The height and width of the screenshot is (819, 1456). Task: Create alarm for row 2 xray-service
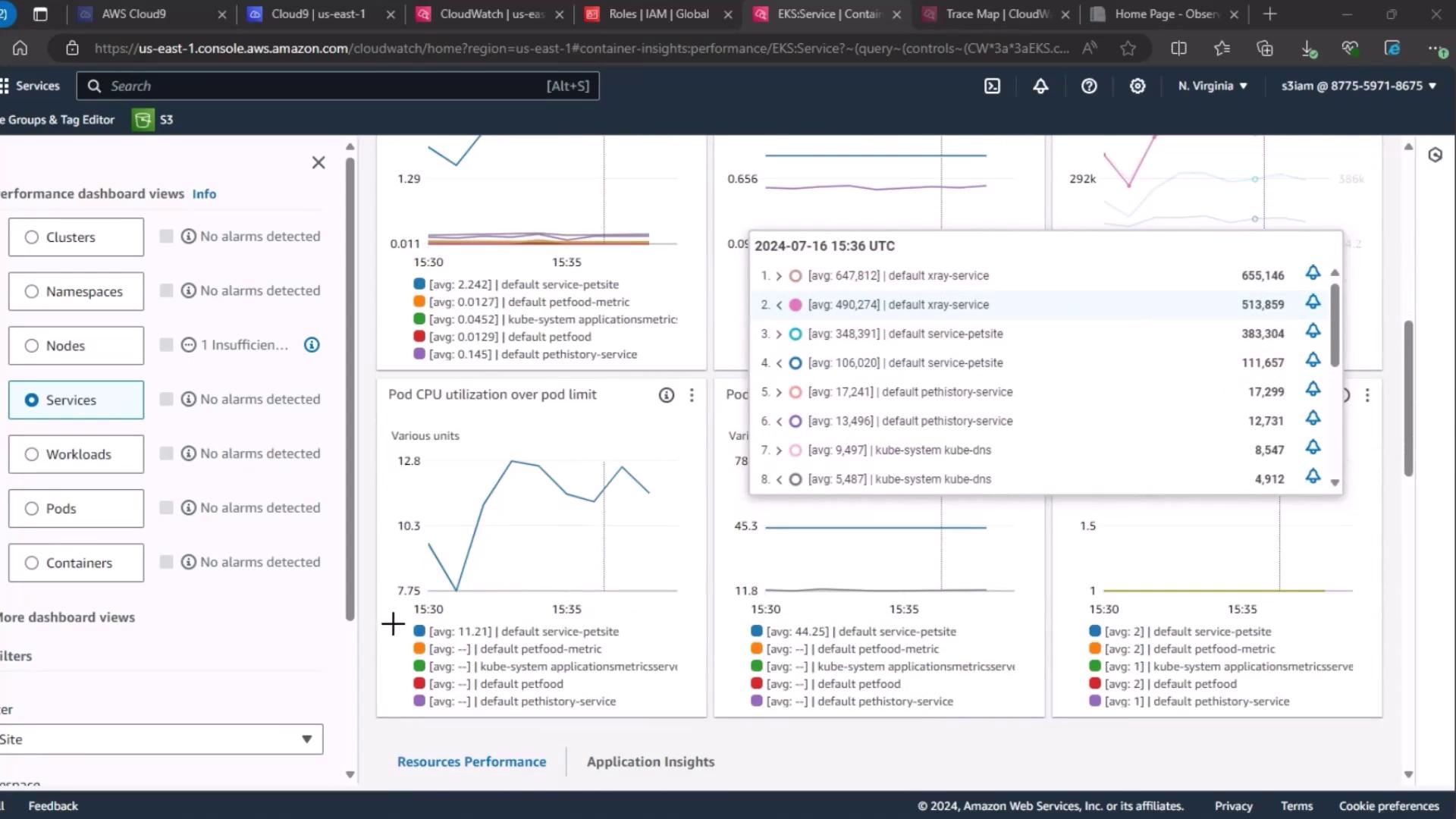click(x=1313, y=303)
